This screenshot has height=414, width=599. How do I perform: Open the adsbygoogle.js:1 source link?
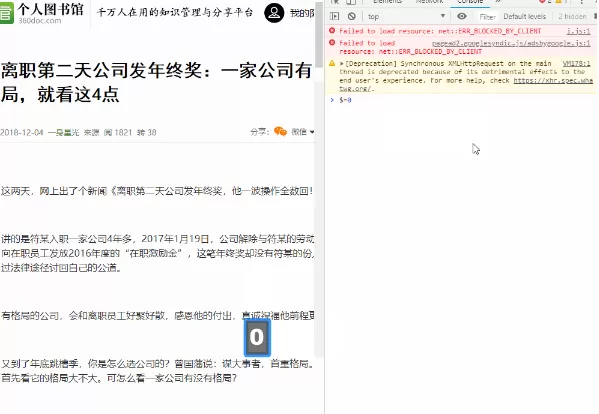point(511,43)
